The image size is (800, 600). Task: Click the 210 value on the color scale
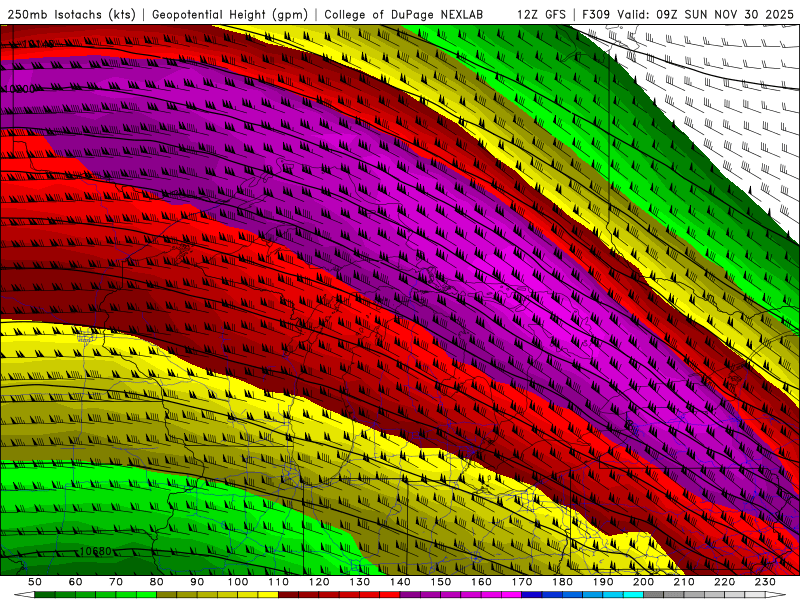click(684, 582)
